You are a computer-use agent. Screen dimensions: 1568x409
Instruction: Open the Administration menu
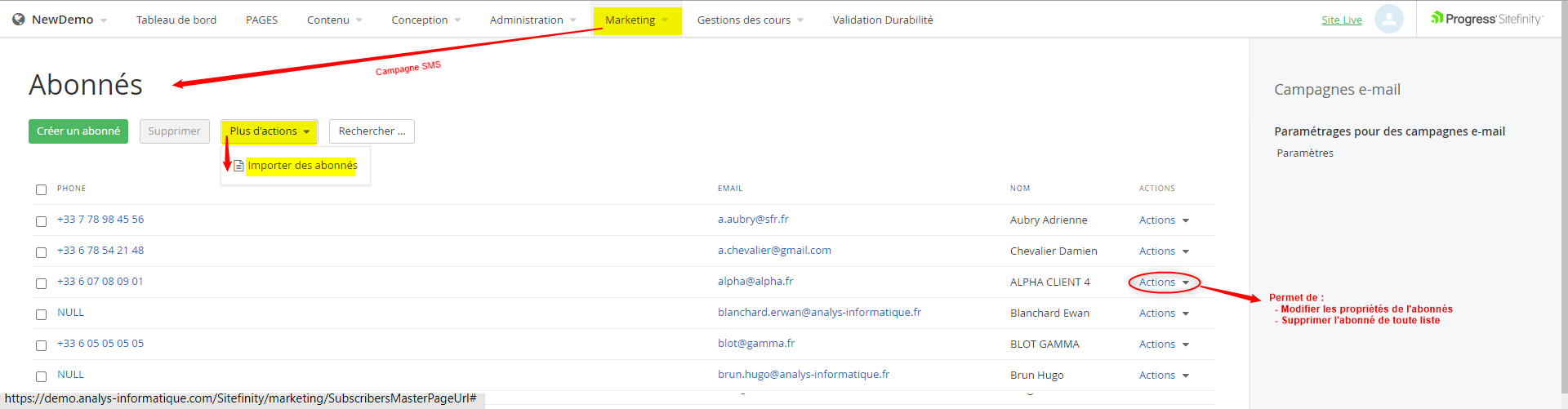pyautogui.click(x=532, y=20)
